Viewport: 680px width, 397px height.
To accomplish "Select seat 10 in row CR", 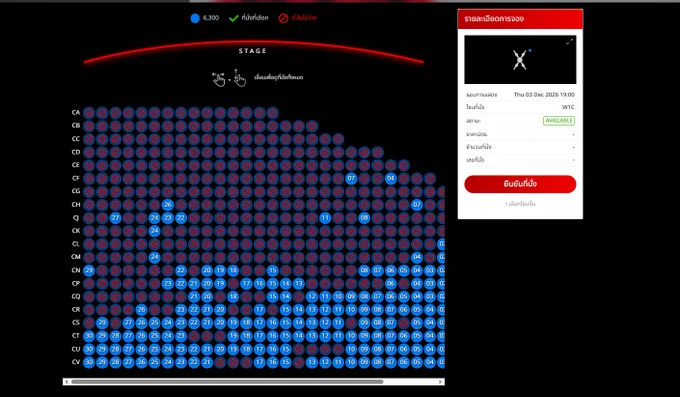I will click(x=351, y=310).
